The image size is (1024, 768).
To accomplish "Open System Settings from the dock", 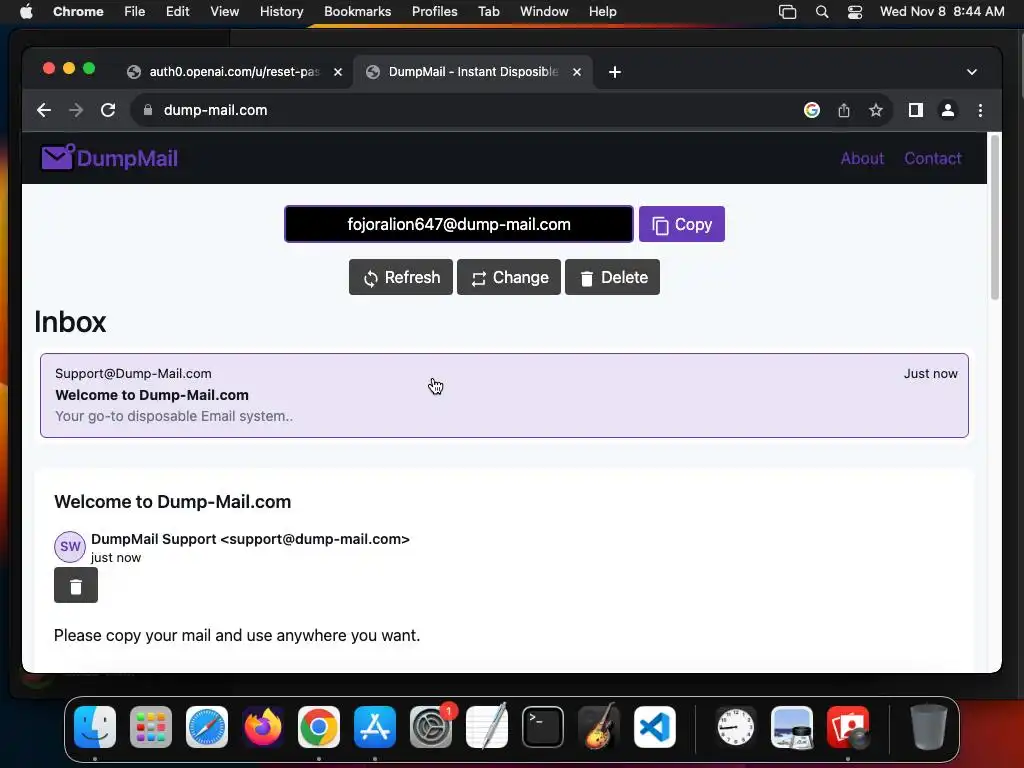I will [431, 727].
